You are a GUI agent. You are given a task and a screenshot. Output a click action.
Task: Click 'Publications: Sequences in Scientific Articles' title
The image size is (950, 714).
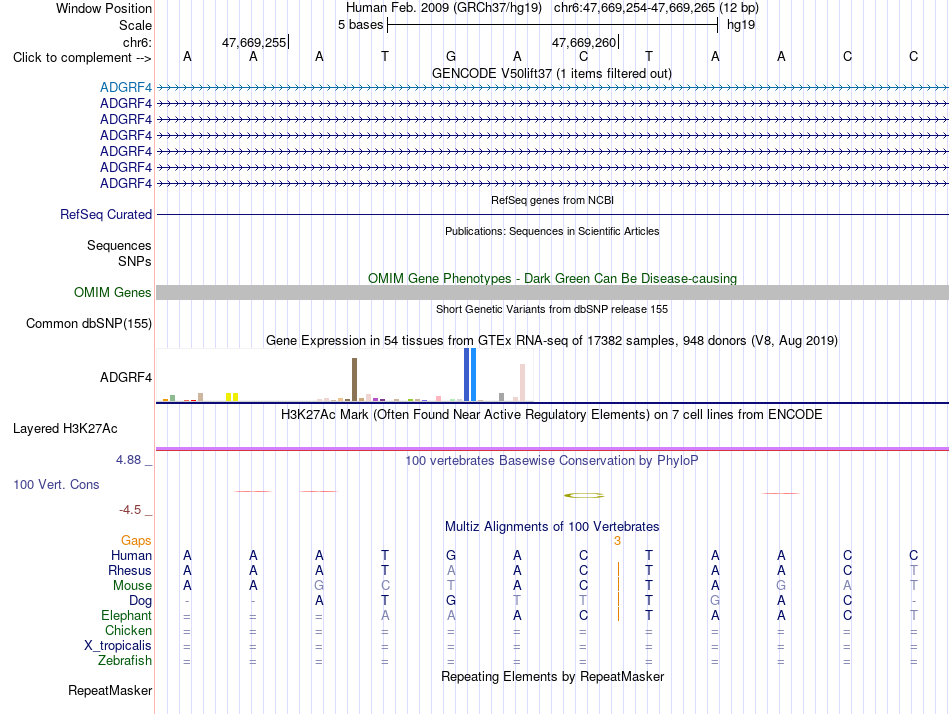[x=552, y=231]
